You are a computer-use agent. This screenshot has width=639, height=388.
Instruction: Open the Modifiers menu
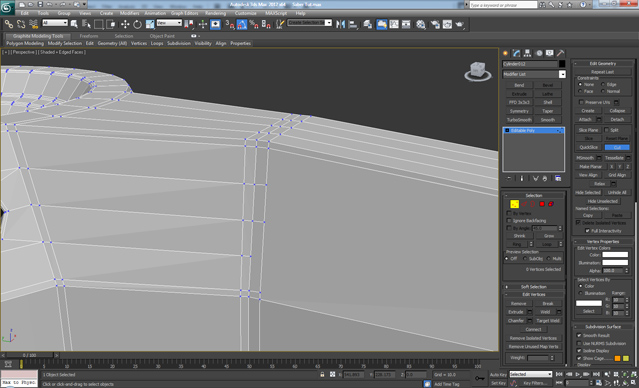(x=130, y=13)
